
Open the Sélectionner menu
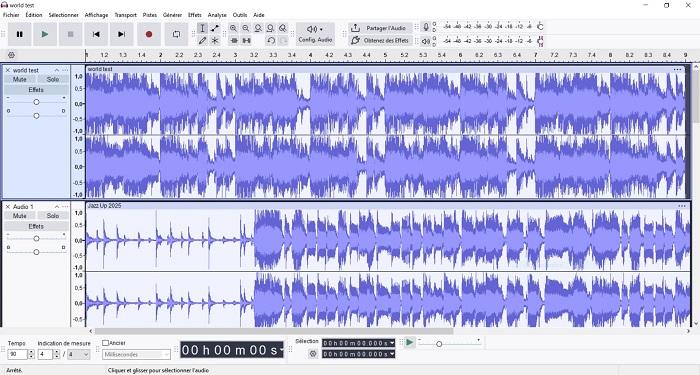click(63, 15)
